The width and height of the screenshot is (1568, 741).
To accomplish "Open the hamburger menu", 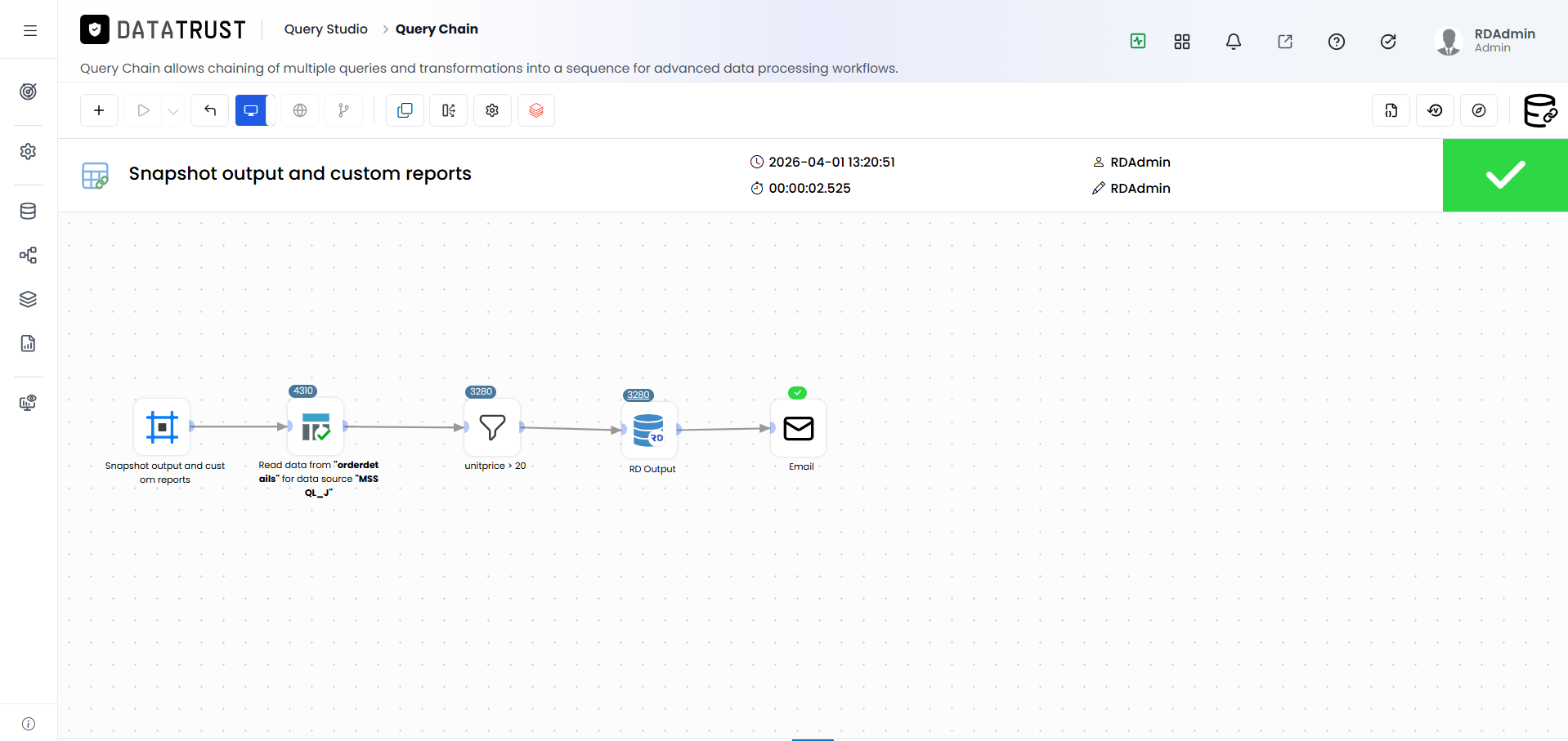I will pos(30,31).
